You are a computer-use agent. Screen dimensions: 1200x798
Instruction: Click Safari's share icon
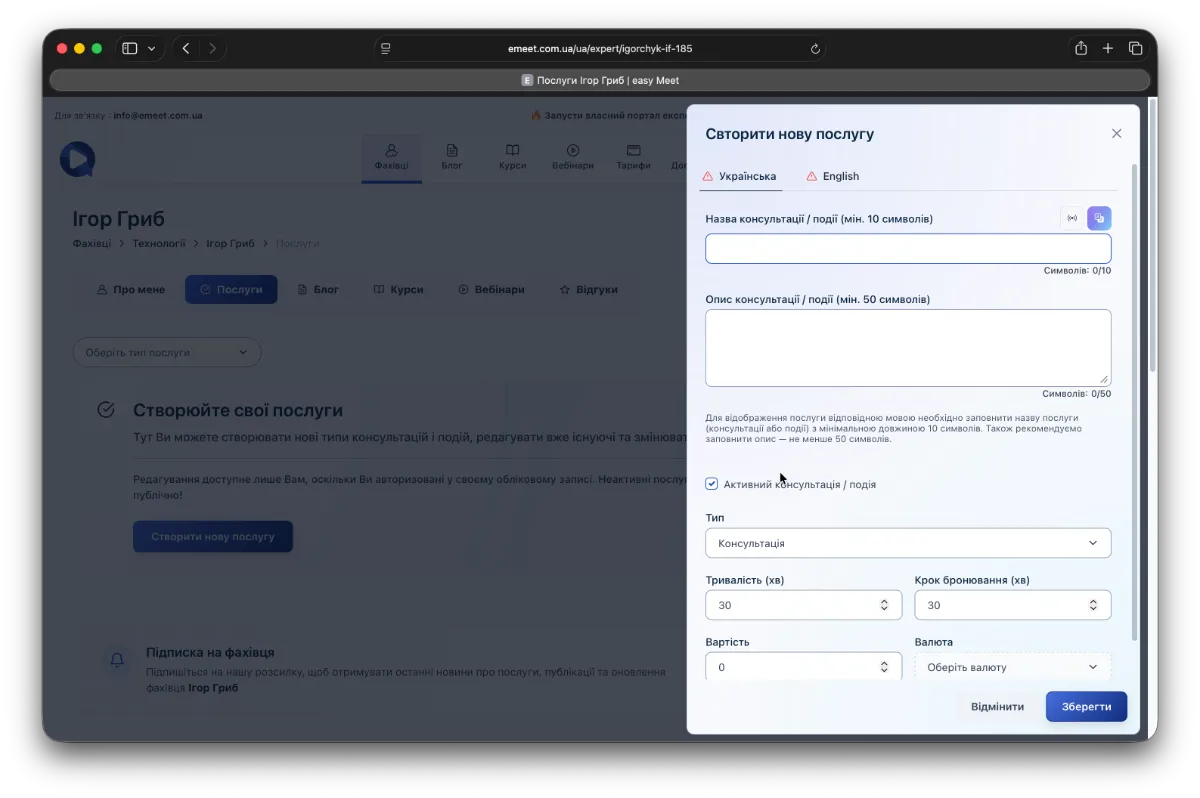pos(1081,48)
